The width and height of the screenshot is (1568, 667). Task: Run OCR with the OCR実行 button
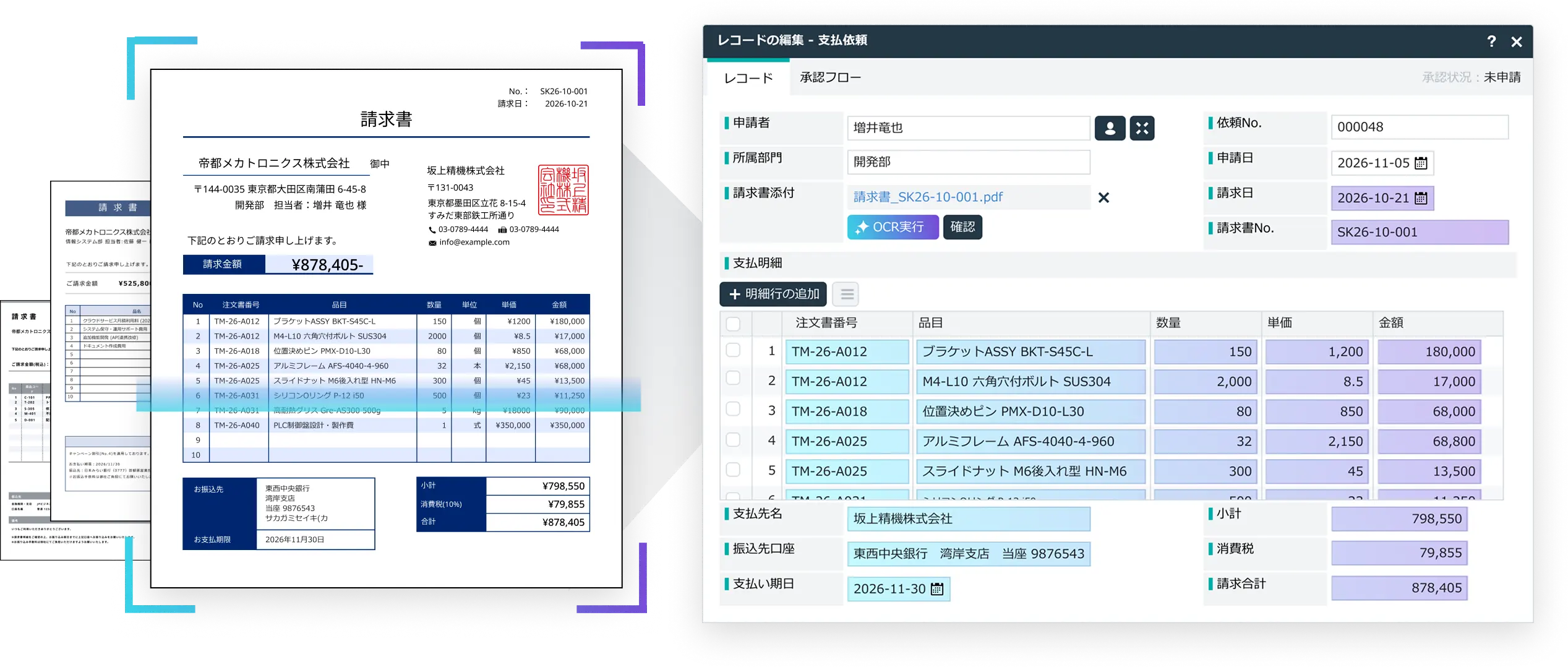pos(893,227)
